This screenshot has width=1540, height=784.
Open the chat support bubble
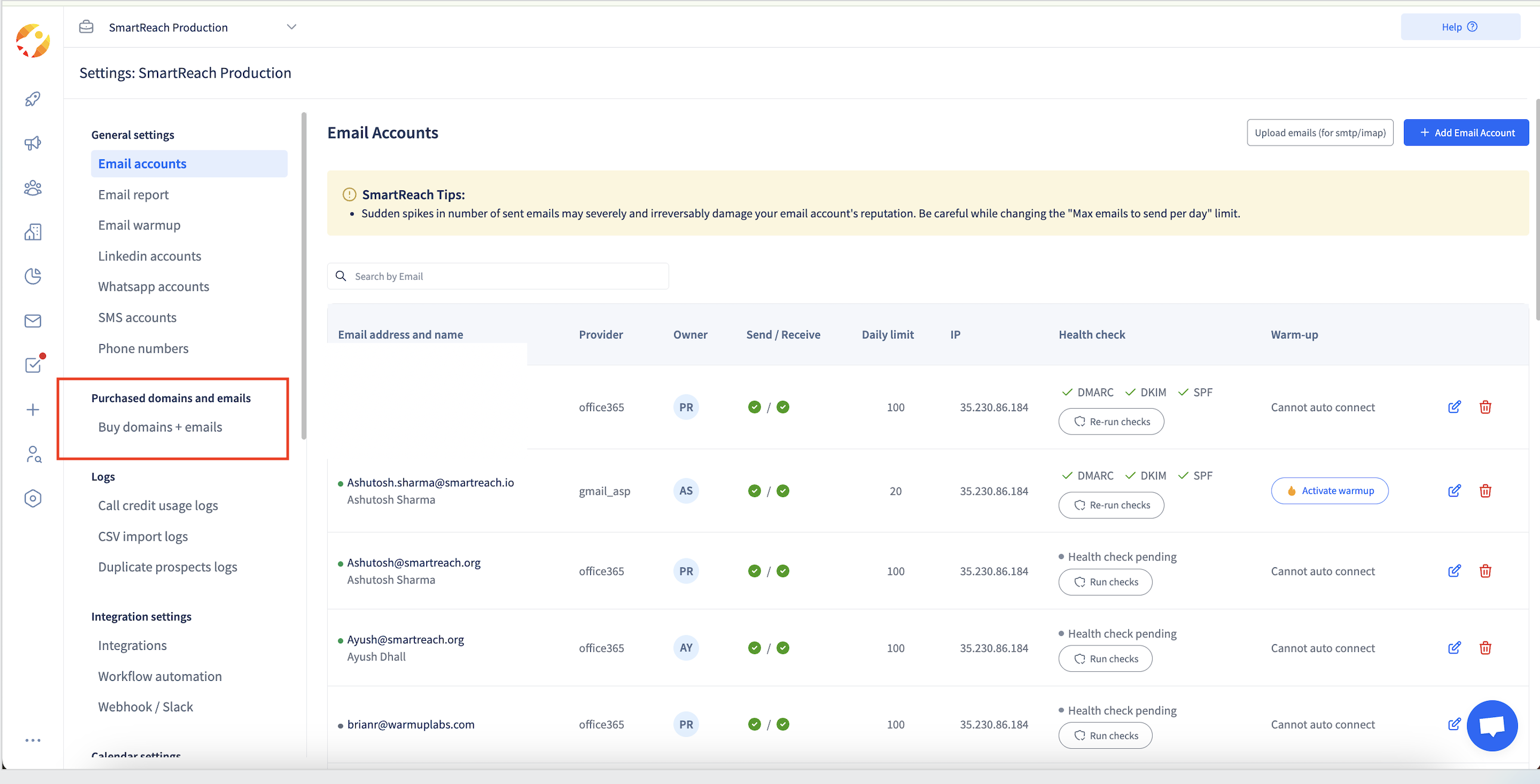[x=1492, y=726]
